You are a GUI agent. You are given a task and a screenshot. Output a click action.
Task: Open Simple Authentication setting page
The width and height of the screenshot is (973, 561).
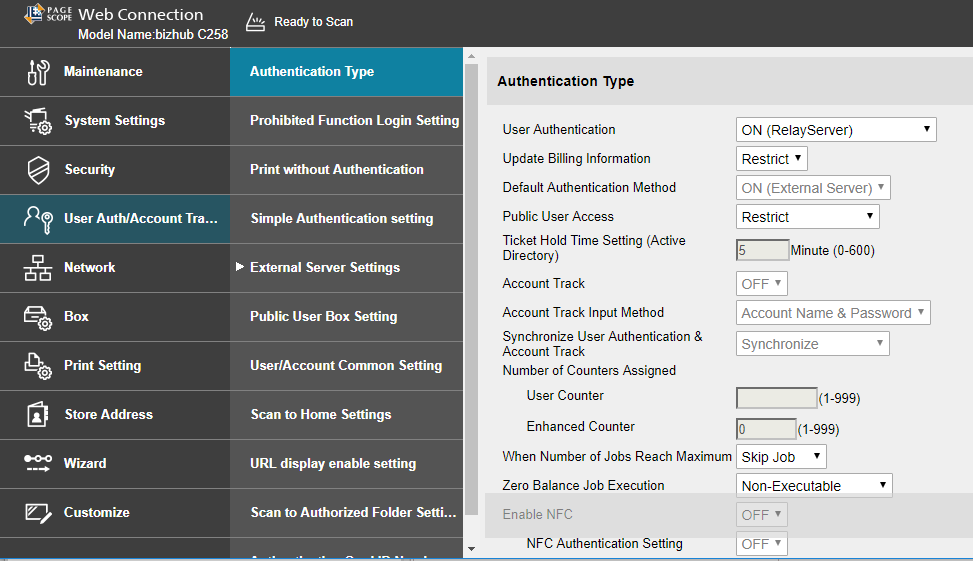click(x=341, y=219)
